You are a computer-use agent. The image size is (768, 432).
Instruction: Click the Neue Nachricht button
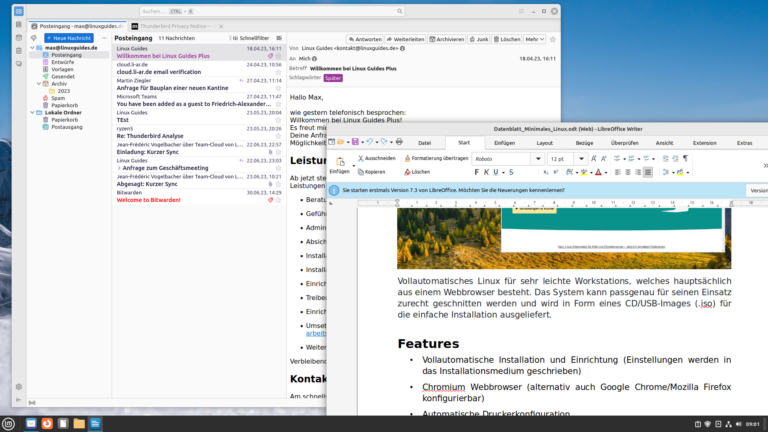coord(69,38)
